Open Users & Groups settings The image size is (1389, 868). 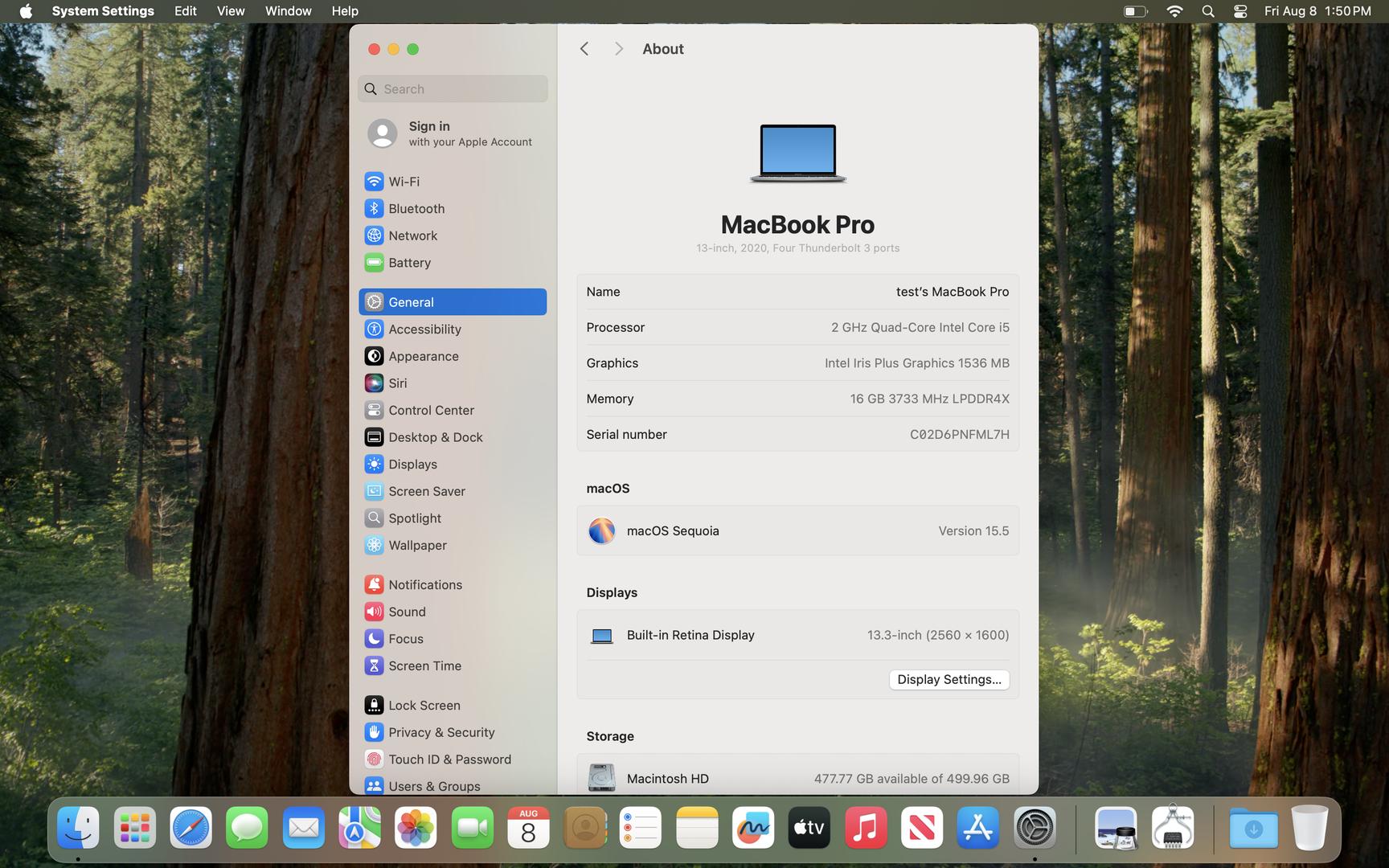[x=453, y=786]
